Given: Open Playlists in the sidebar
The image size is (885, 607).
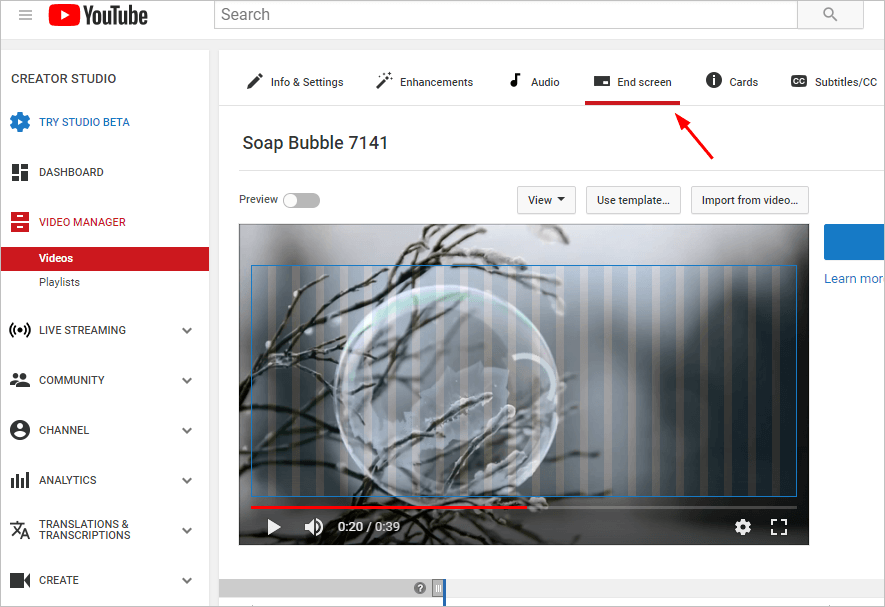Looking at the screenshot, I should (x=59, y=282).
